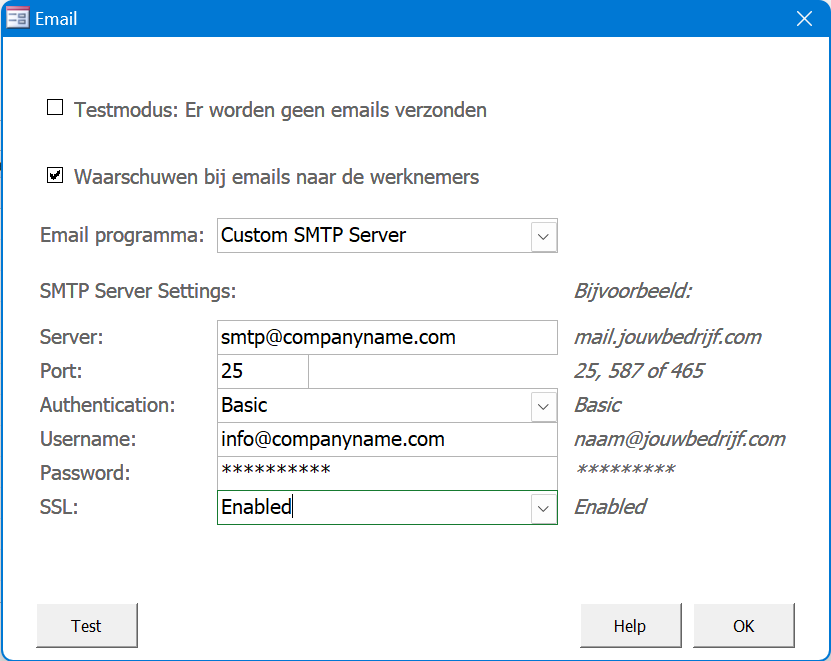Close the Email dialog window
Screen dimensions: 831x661
pyautogui.click(x=803, y=18)
